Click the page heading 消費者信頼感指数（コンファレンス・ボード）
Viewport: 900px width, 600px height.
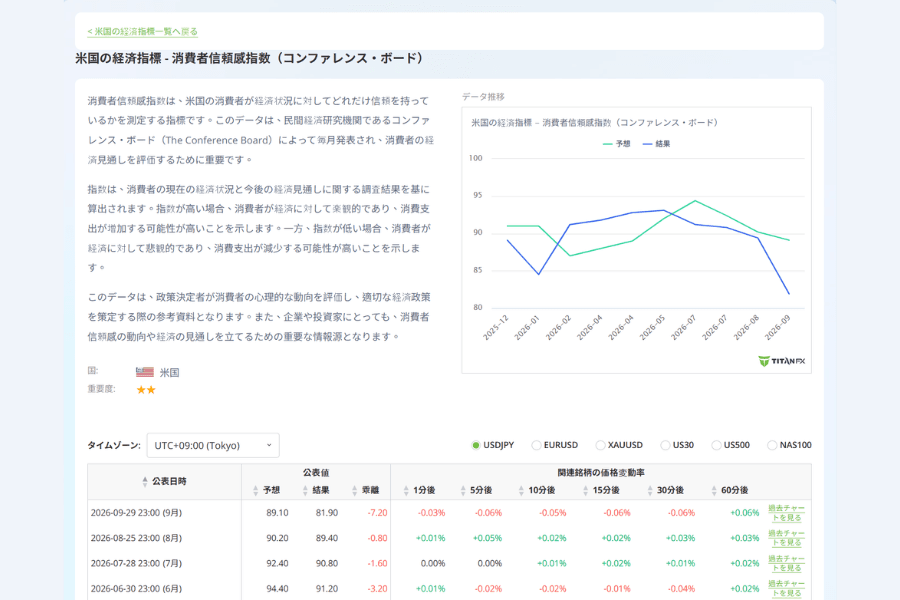coord(297,58)
